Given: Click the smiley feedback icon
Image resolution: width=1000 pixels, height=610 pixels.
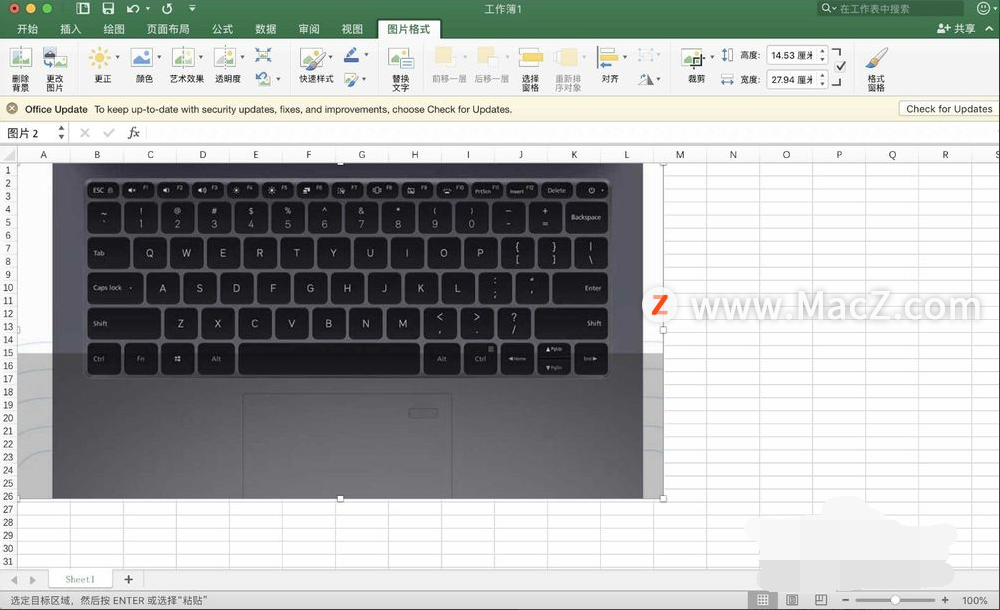Looking at the screenshot, I should pyautogui.click(x=983, y=8).
